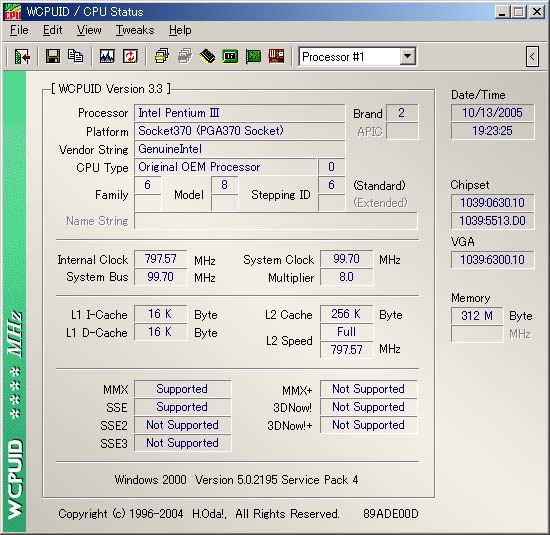Click the SSE Supported field
This screenshot has width=550, height=535.
[182, 407]
